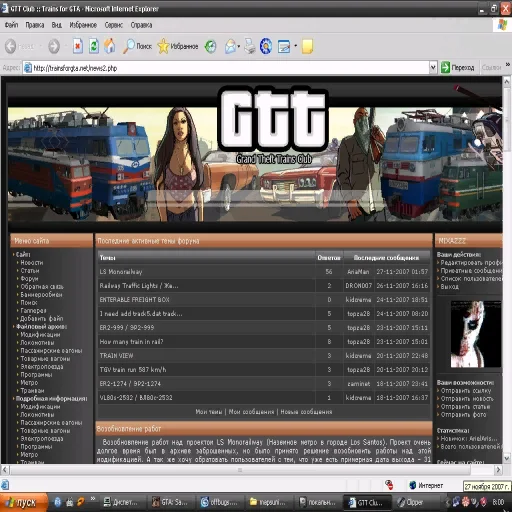The image size is (512, 512).
Task: Expand the address bar dropdown arrow
Action: (433, 68)
